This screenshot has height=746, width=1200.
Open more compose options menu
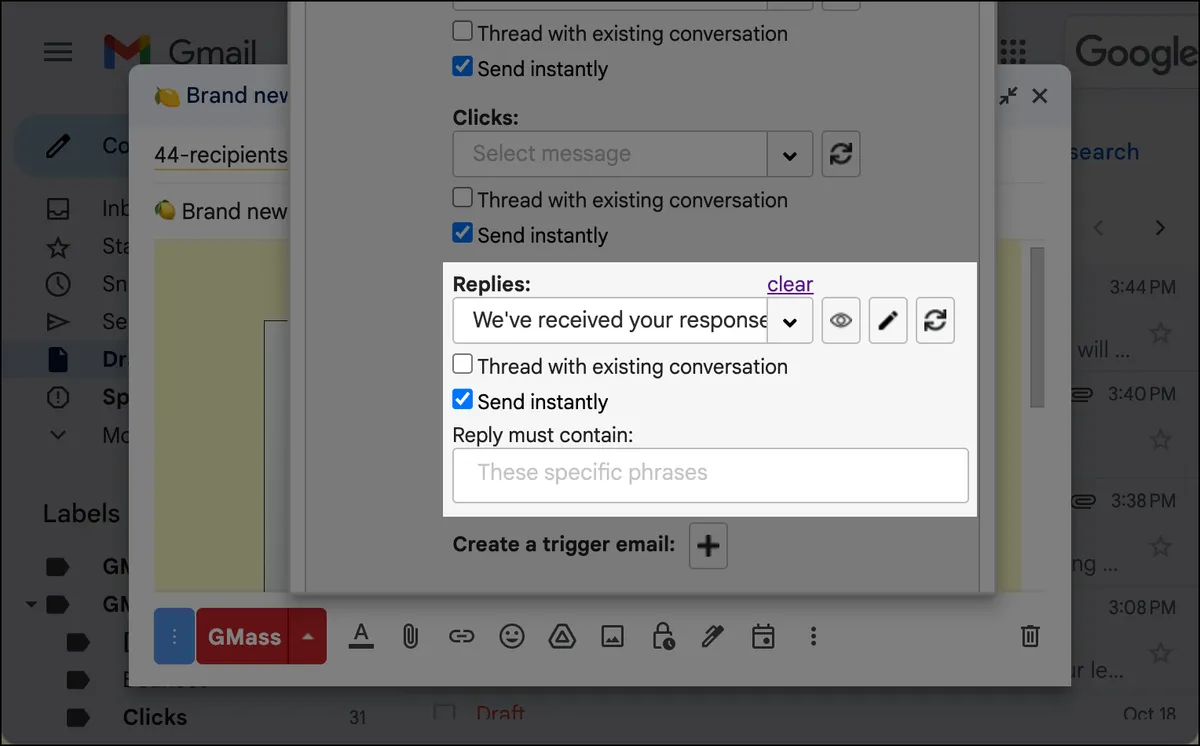pyautogui.click(x=814, y=636)
